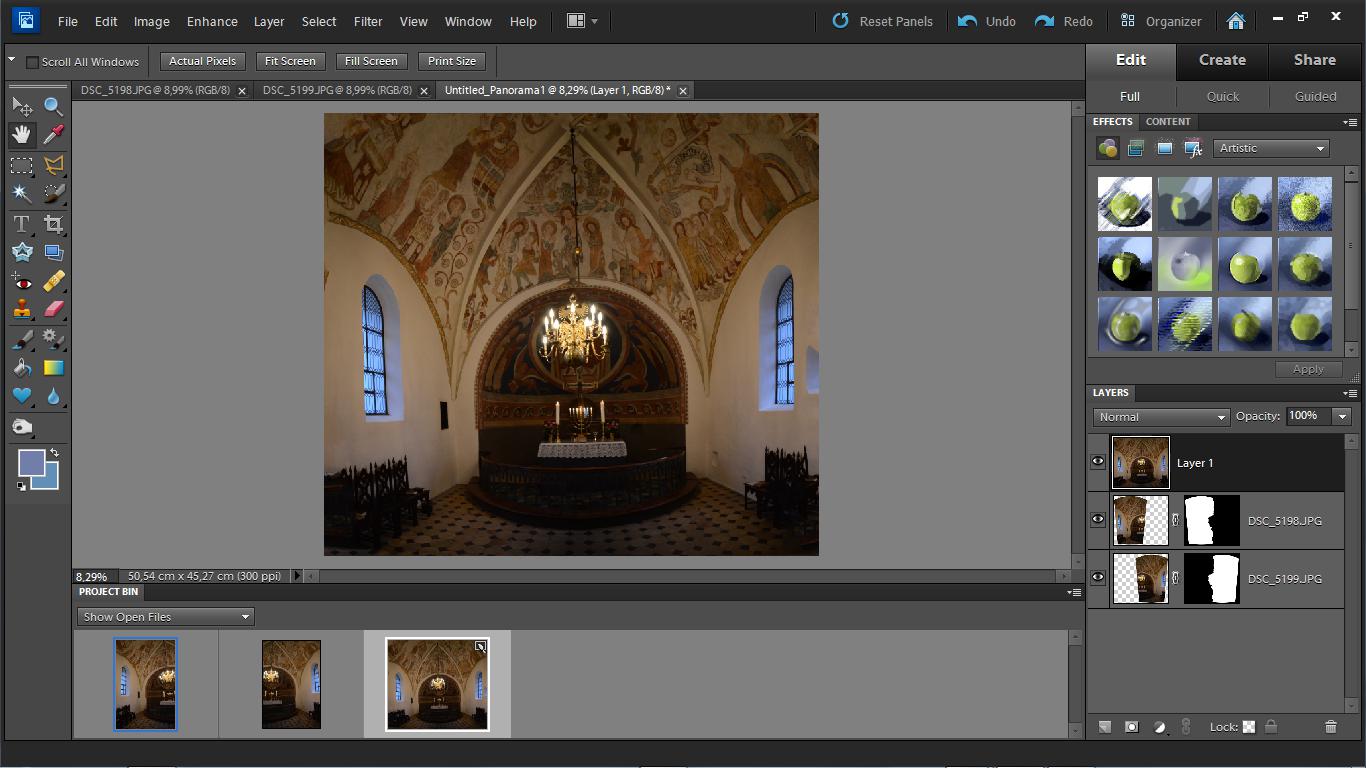The image size is (1366, 768).
Task: Open the layer blend mode Normal dropdown
Action: 1160,417
